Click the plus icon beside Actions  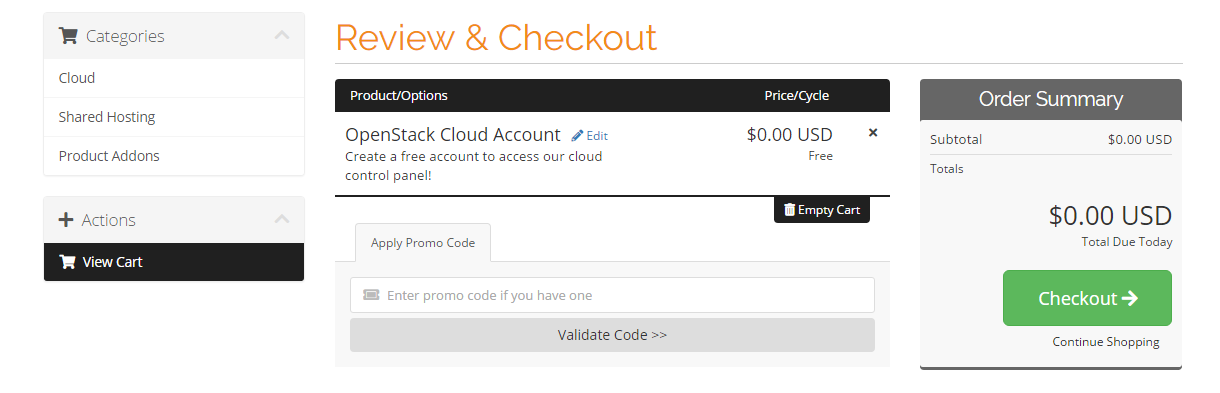67,220
